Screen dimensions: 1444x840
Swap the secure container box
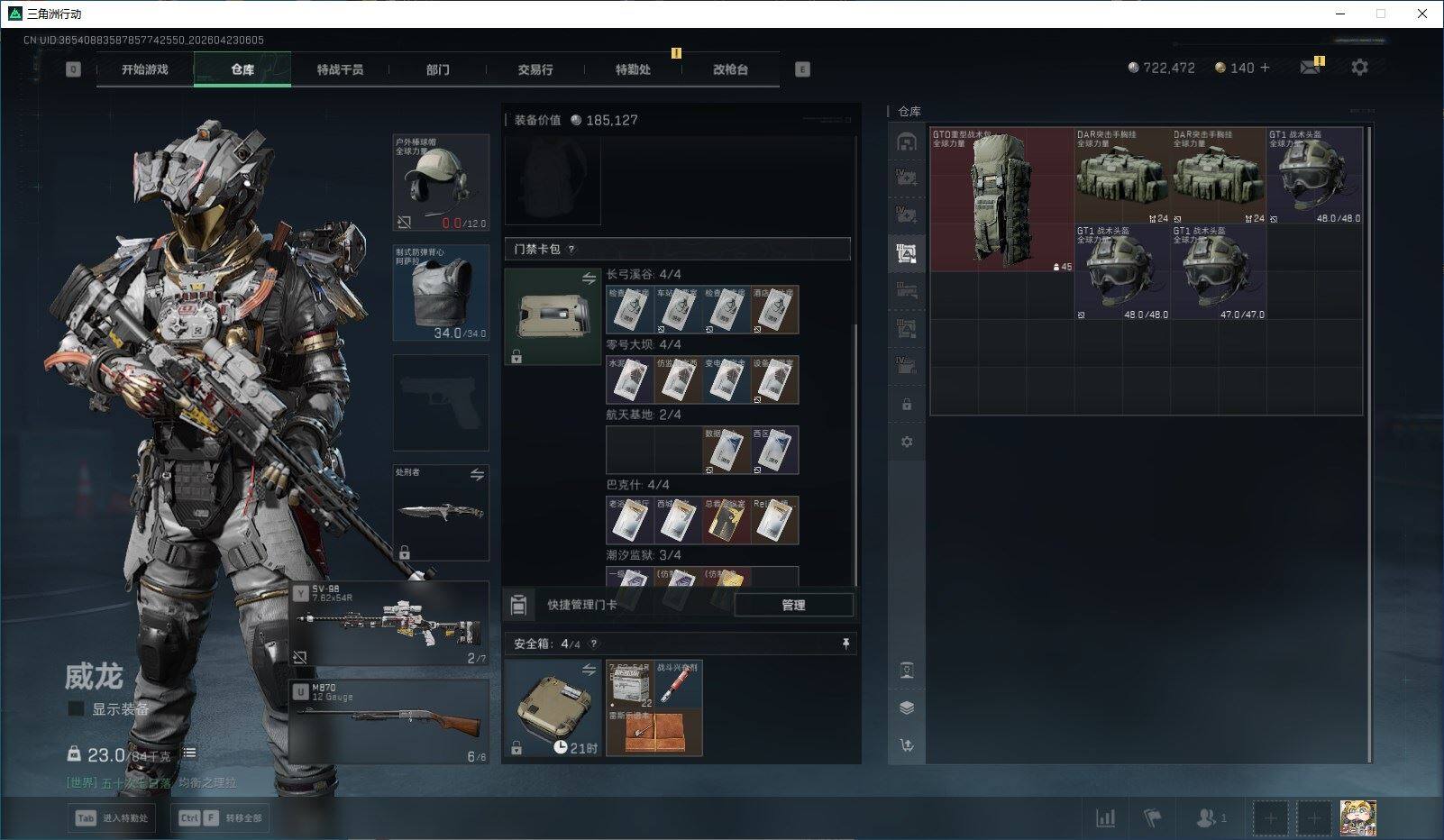589,670
